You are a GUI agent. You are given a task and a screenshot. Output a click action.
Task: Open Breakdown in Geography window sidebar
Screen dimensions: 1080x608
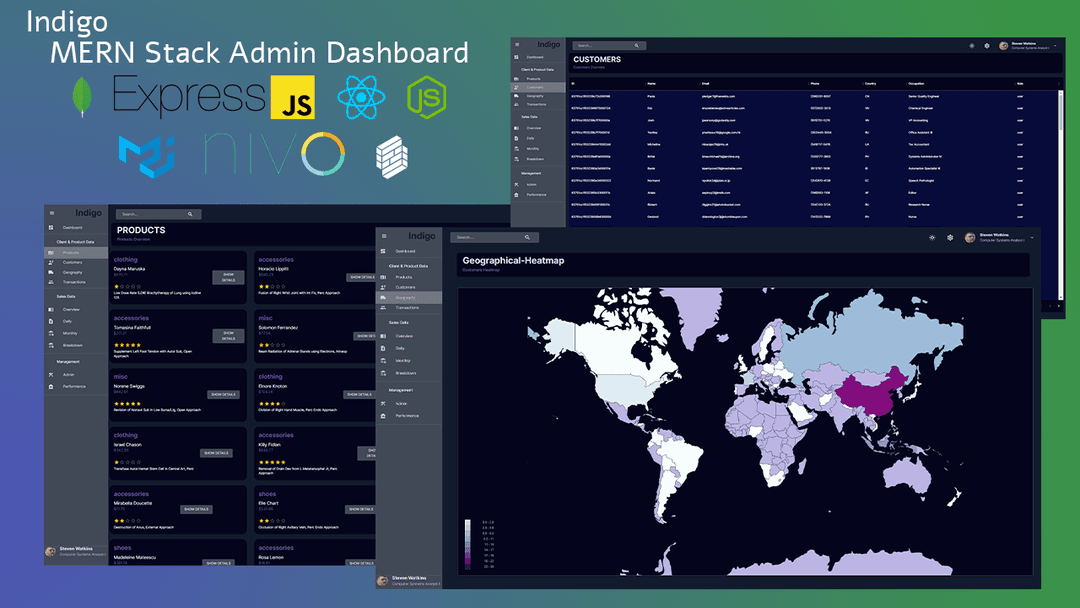pyautogui.click(x=409, y=373)
